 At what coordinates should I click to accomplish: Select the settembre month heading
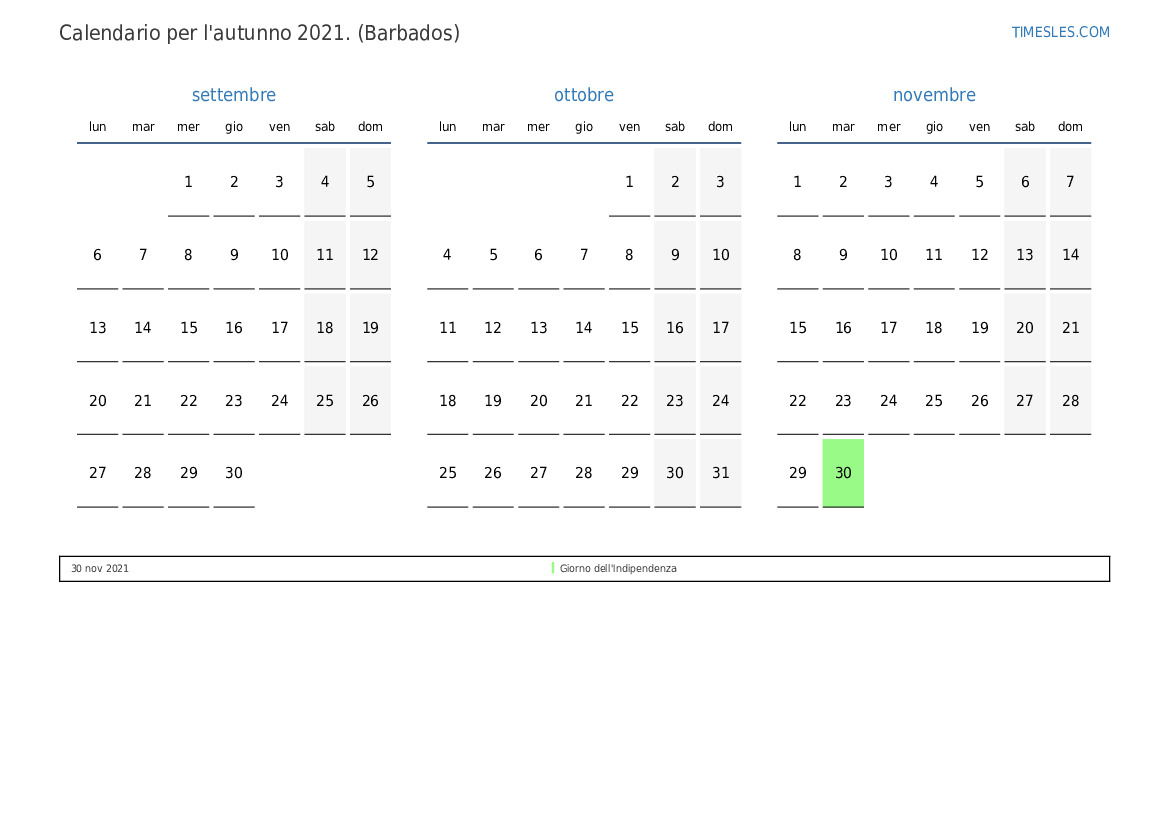click(x=233, y=95)
